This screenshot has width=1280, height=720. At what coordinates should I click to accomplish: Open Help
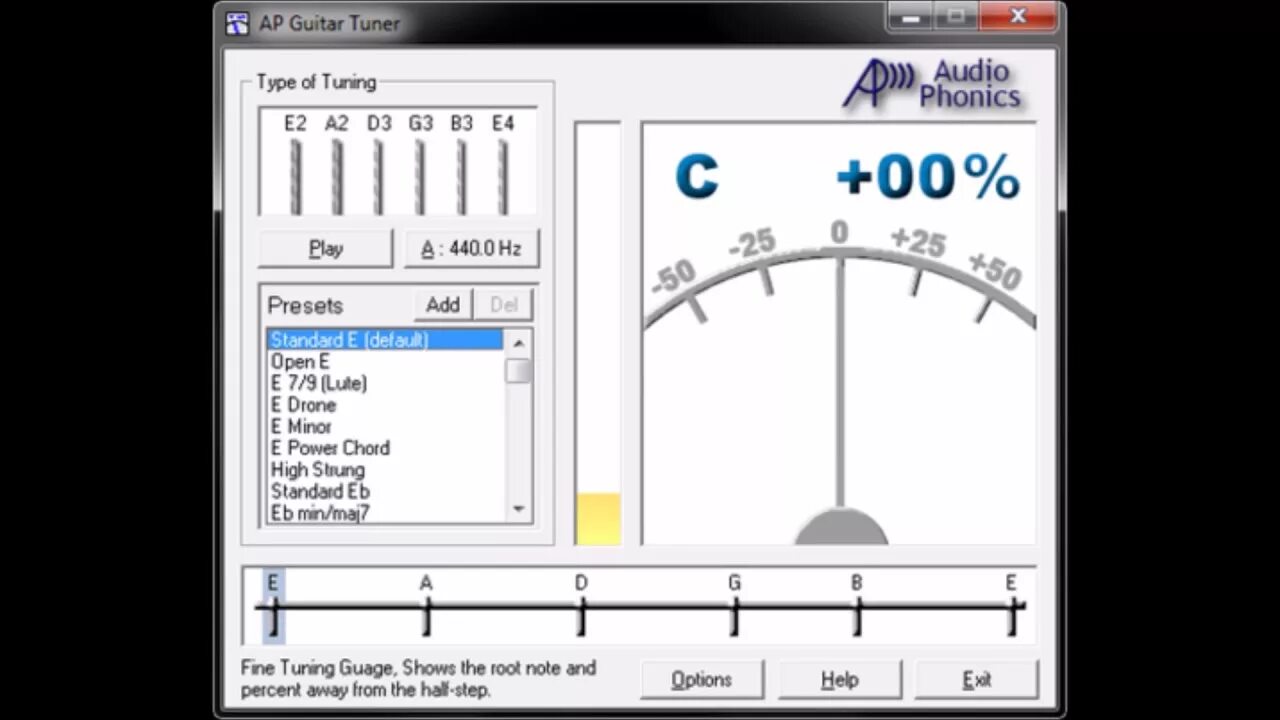click(840, 680)
